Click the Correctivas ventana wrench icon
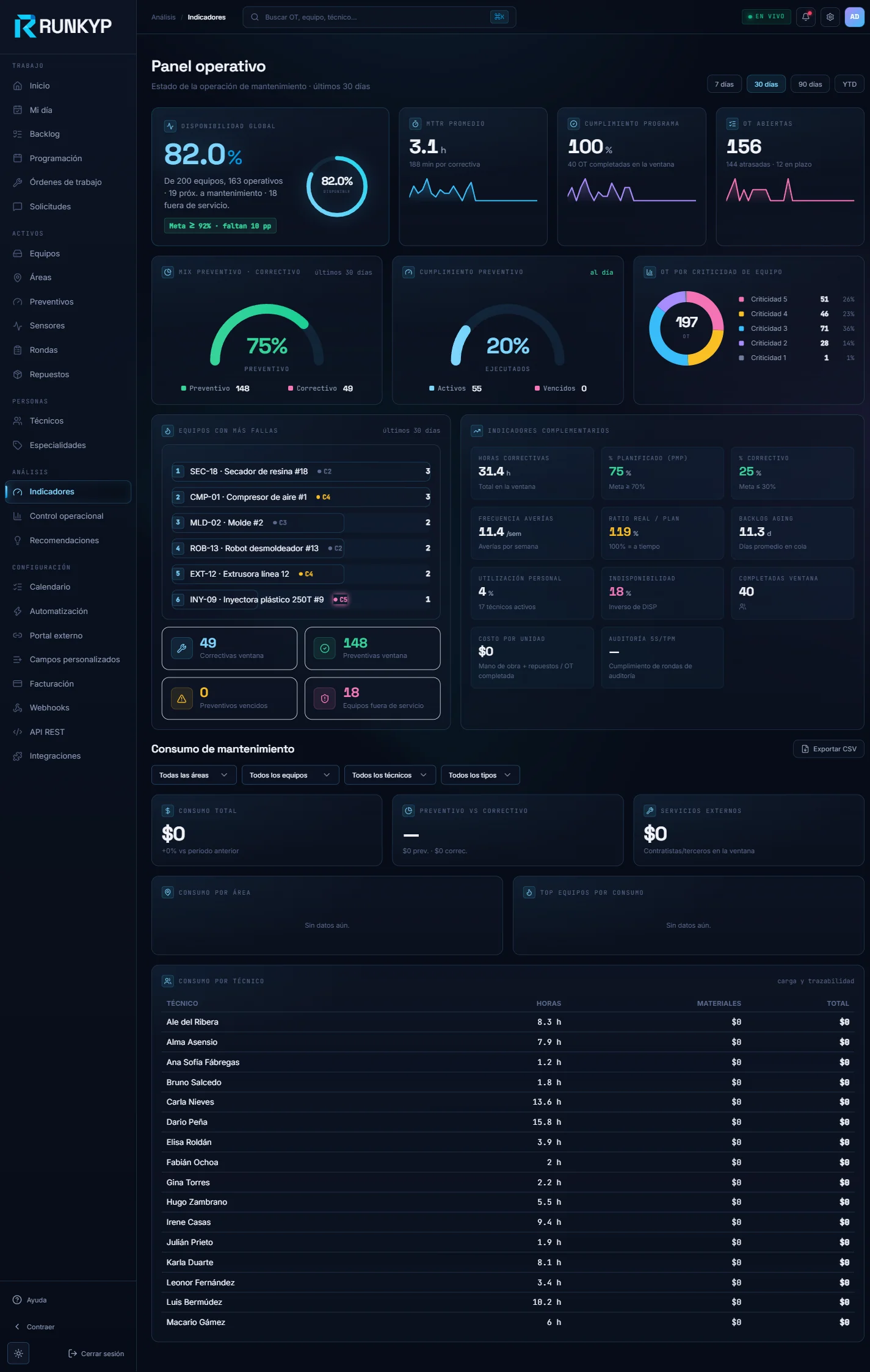870x1372 pixels. (181, 648)
